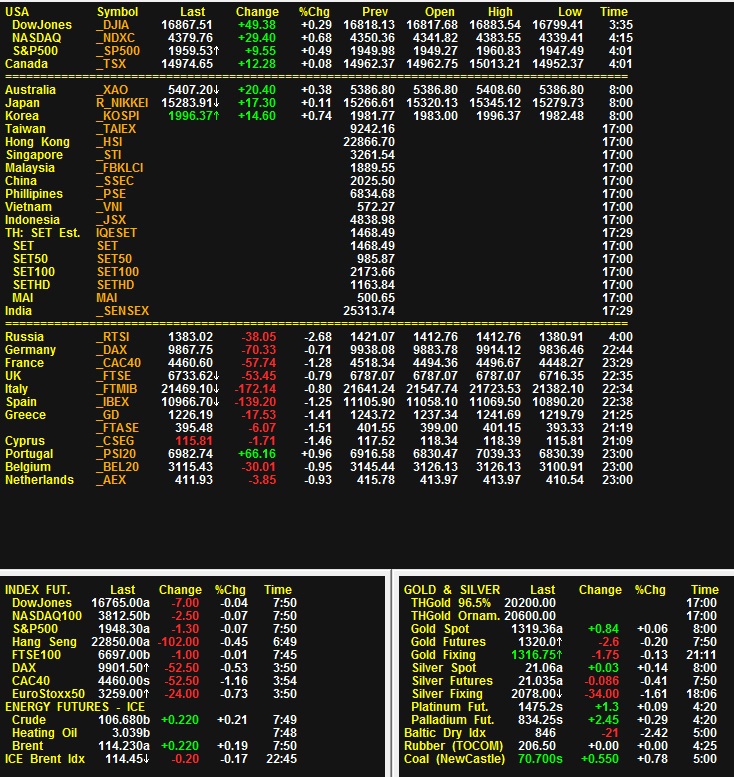Click the _FTASE symbol
The height and width of the screenshot is (777, 734).
pyautogui.click(x=118, y=428)
